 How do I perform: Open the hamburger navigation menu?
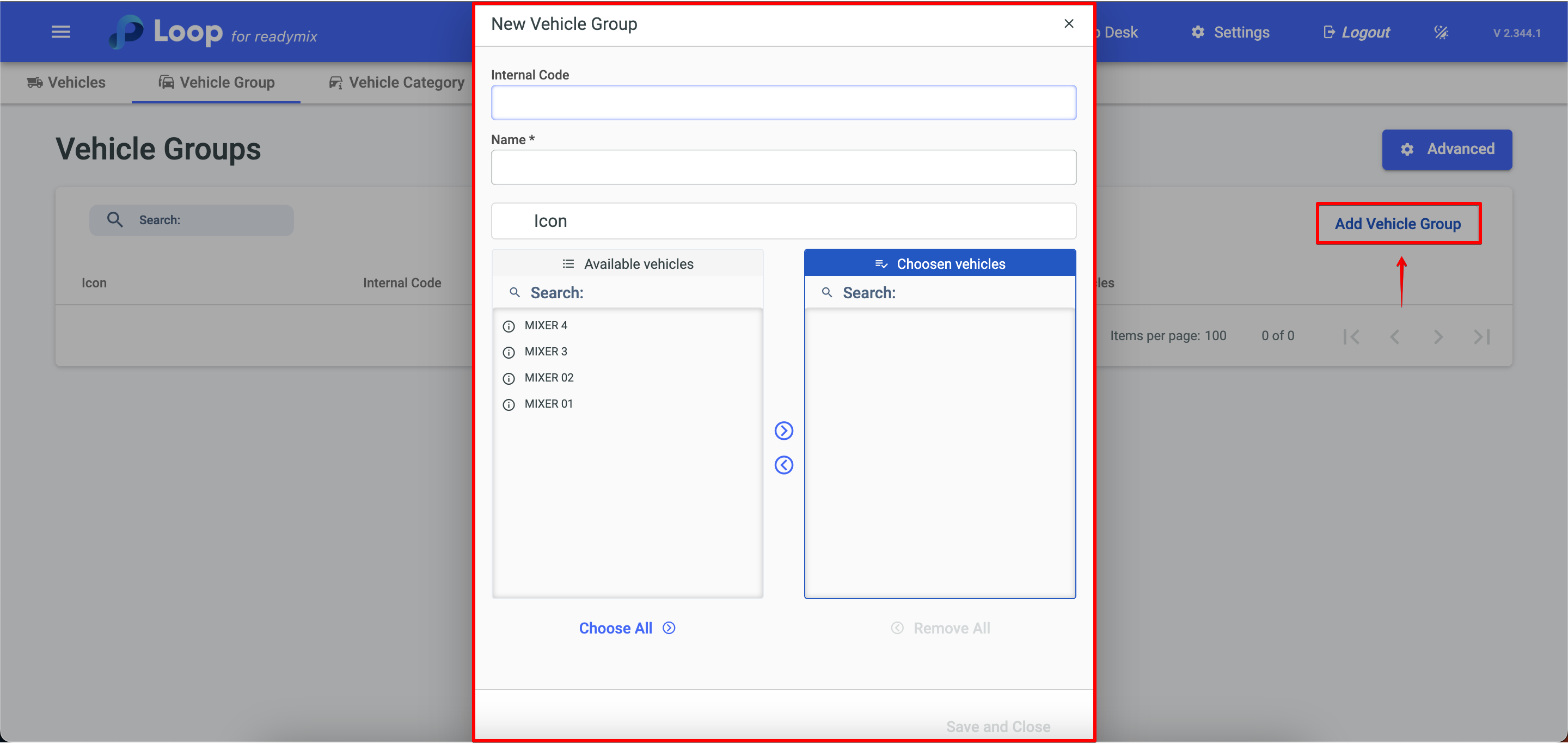(x=61, y=32)
